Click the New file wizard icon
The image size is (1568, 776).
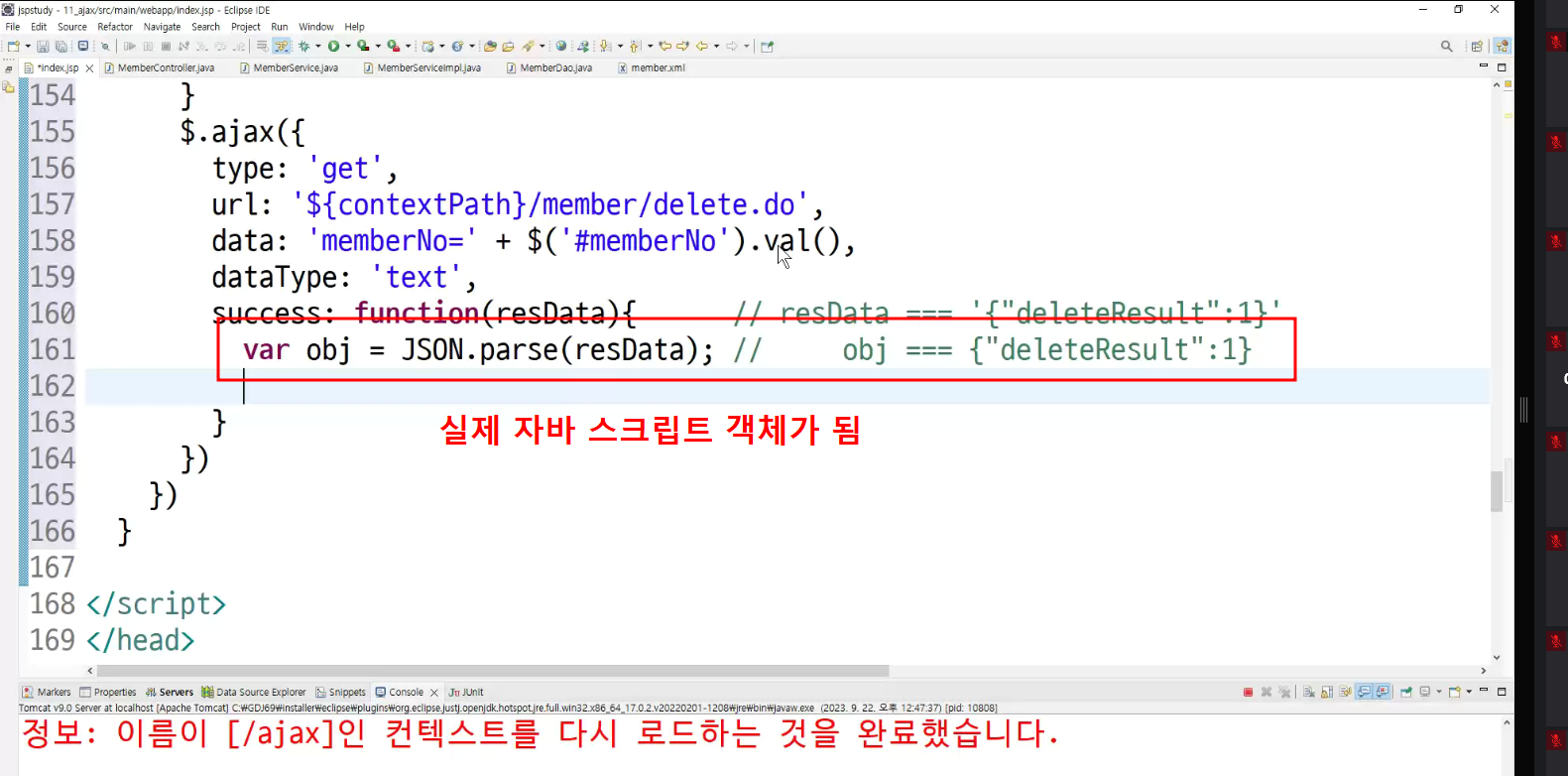[13, 47]
